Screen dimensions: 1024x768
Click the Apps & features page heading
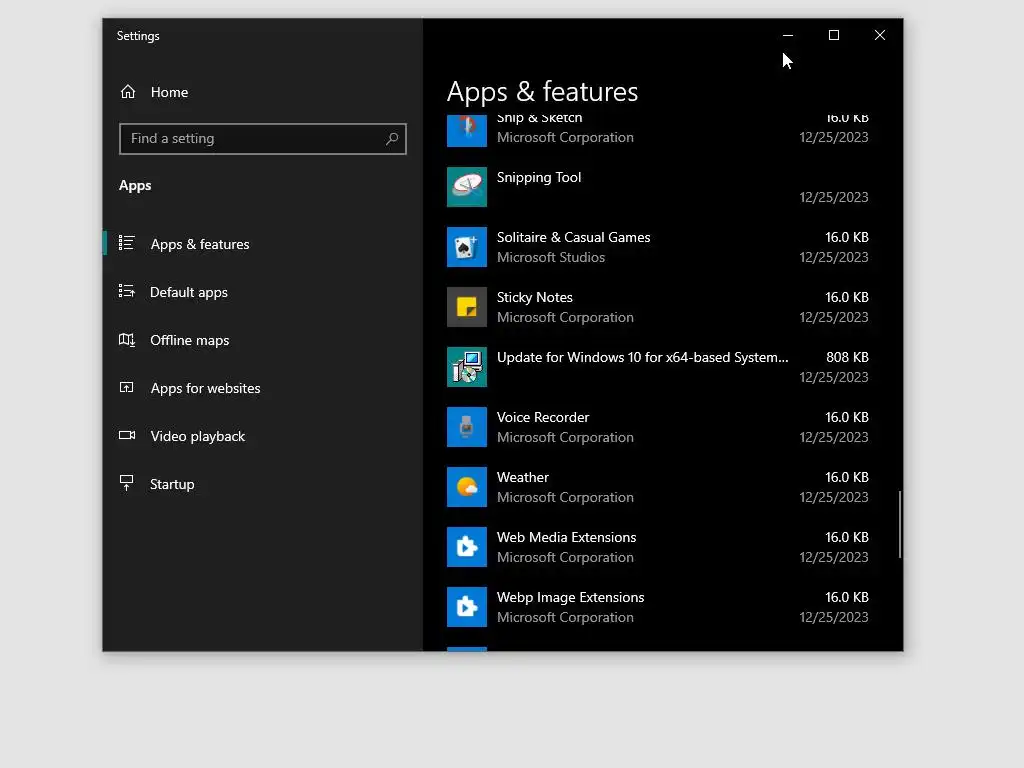coord(542,91)
